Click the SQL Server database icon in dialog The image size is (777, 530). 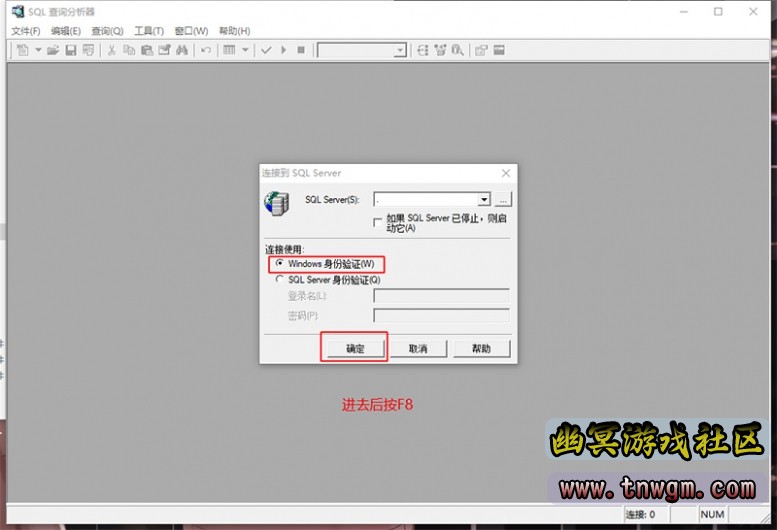click(x=277, y=203)
